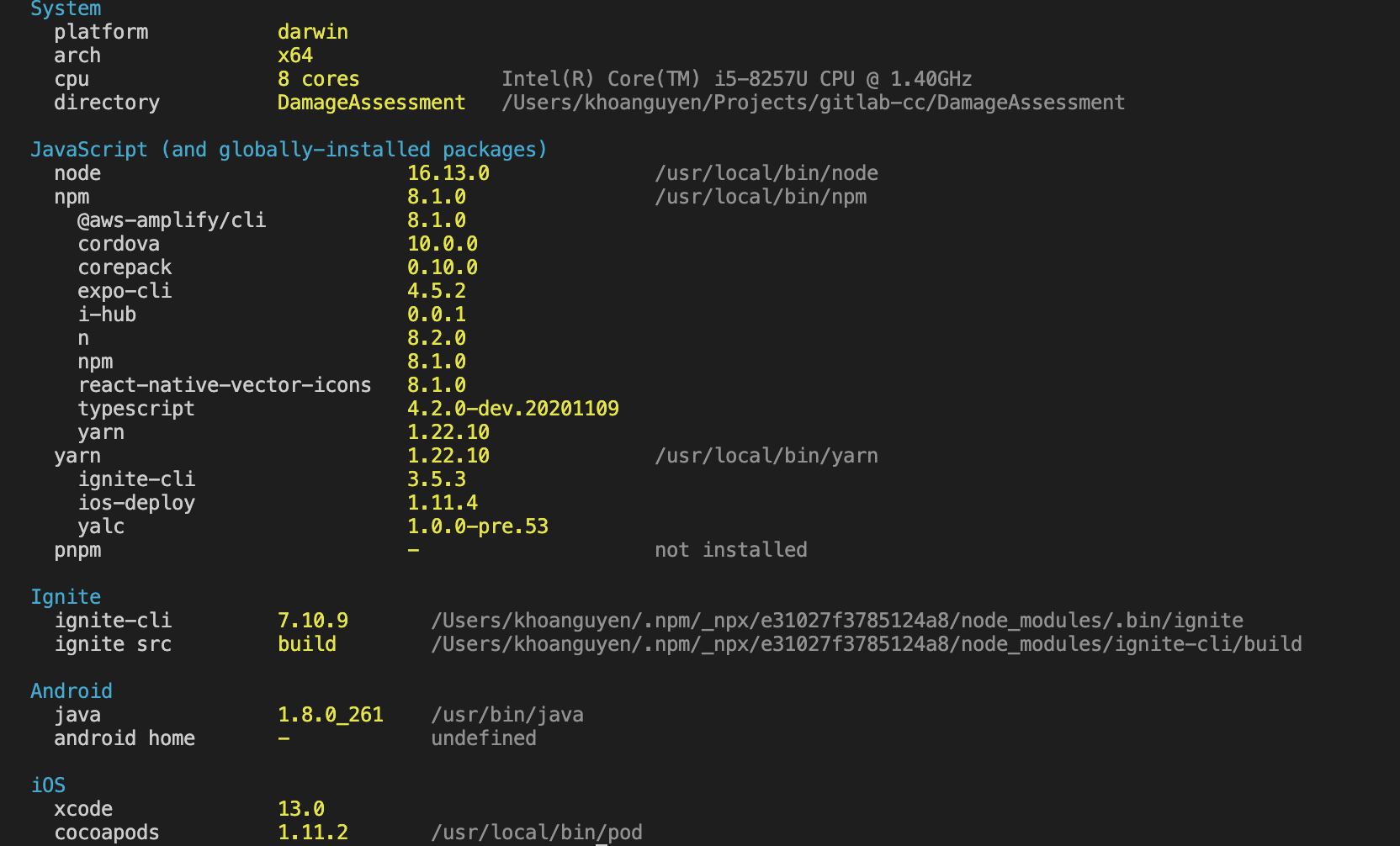The height and width of the screenshot is (846, 1400).
Task: Click the Ignite section header
Action: (66, 596)
